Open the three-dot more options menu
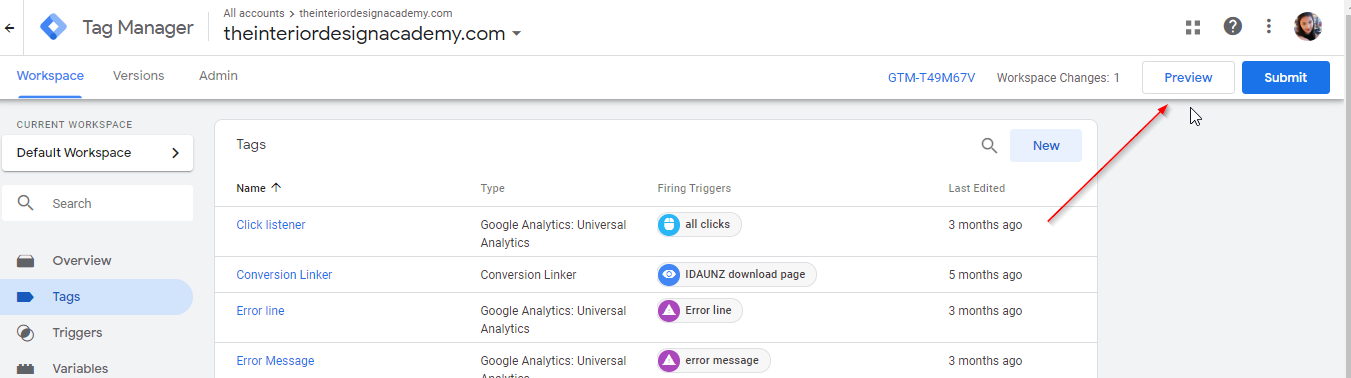 point(1269,27)
